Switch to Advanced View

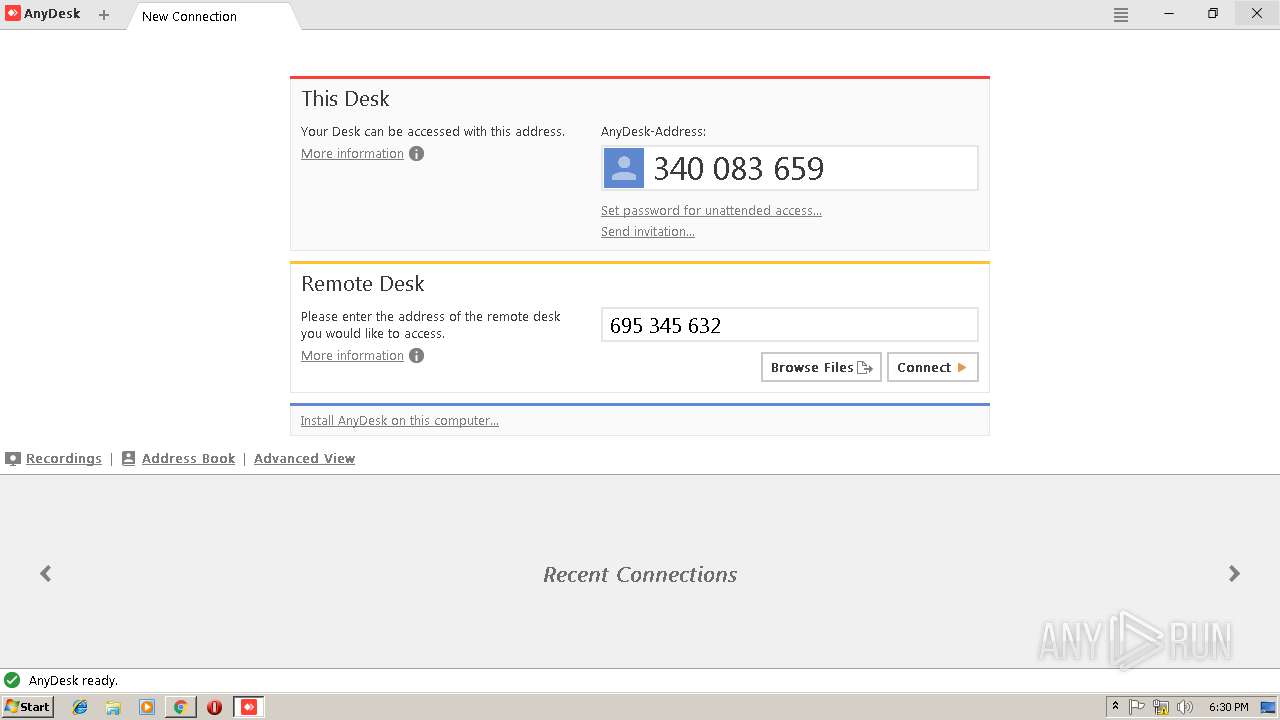[304, 459]
